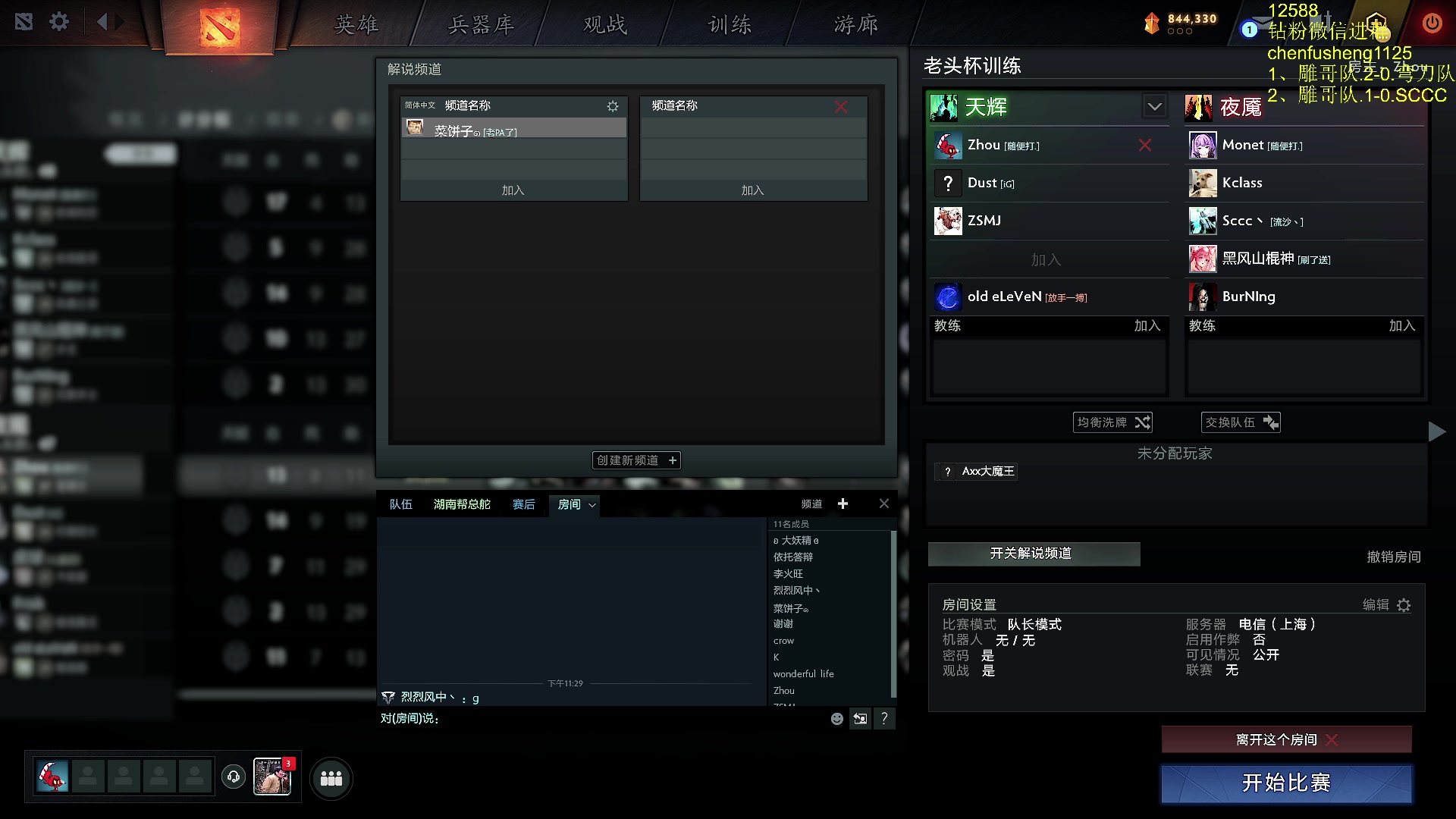Close the chat panel
The height and width of the screenshot is (819, 1456).
pos(884,504)
